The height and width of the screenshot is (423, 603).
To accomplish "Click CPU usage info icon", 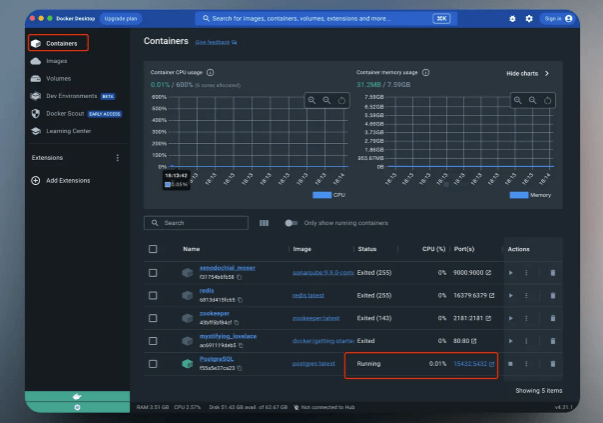I will coord(210,72).
